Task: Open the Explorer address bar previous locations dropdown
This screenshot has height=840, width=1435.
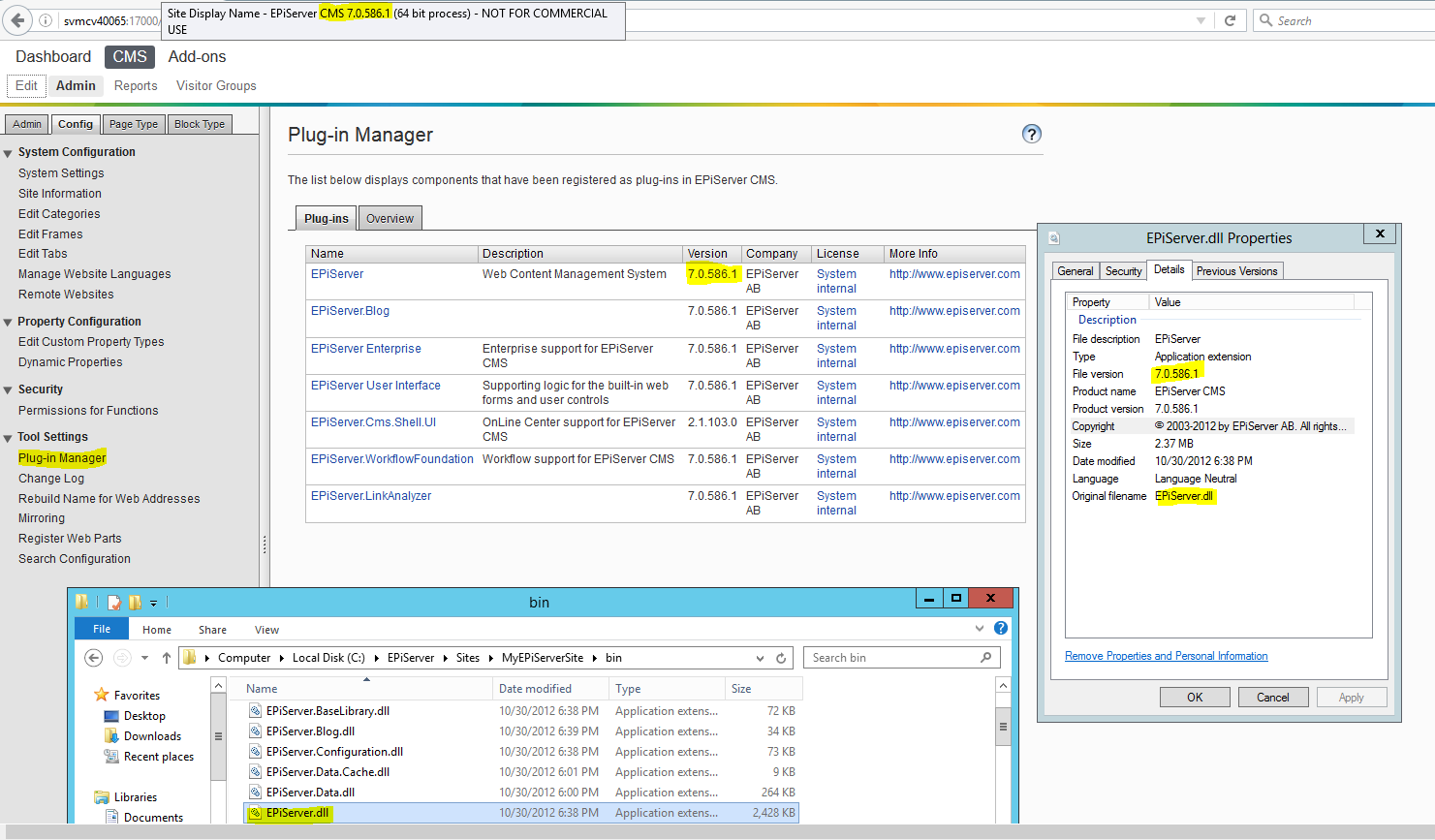Action: point(761,658)
